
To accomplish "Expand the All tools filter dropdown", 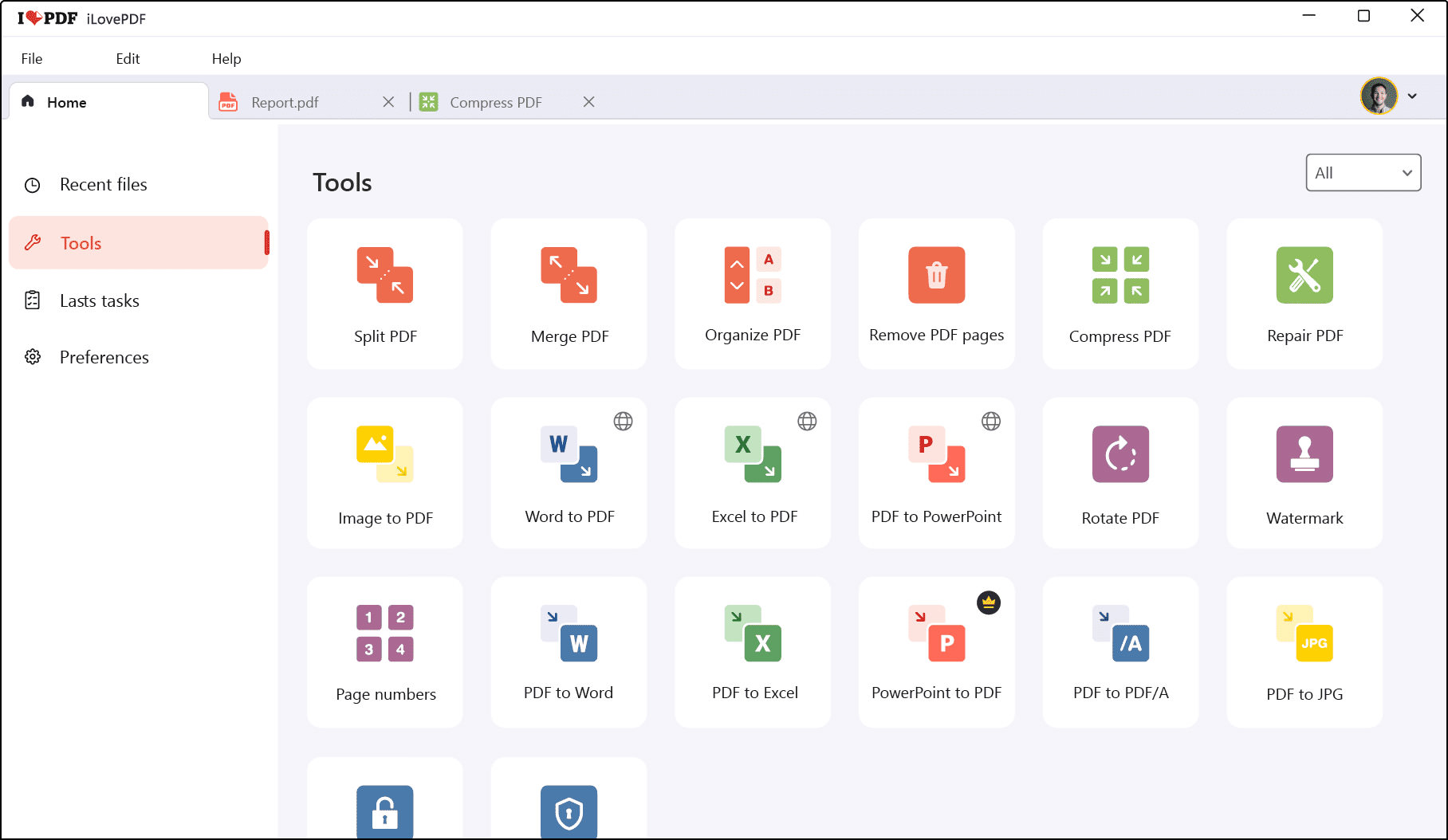I will click(x=1363, y=173).
